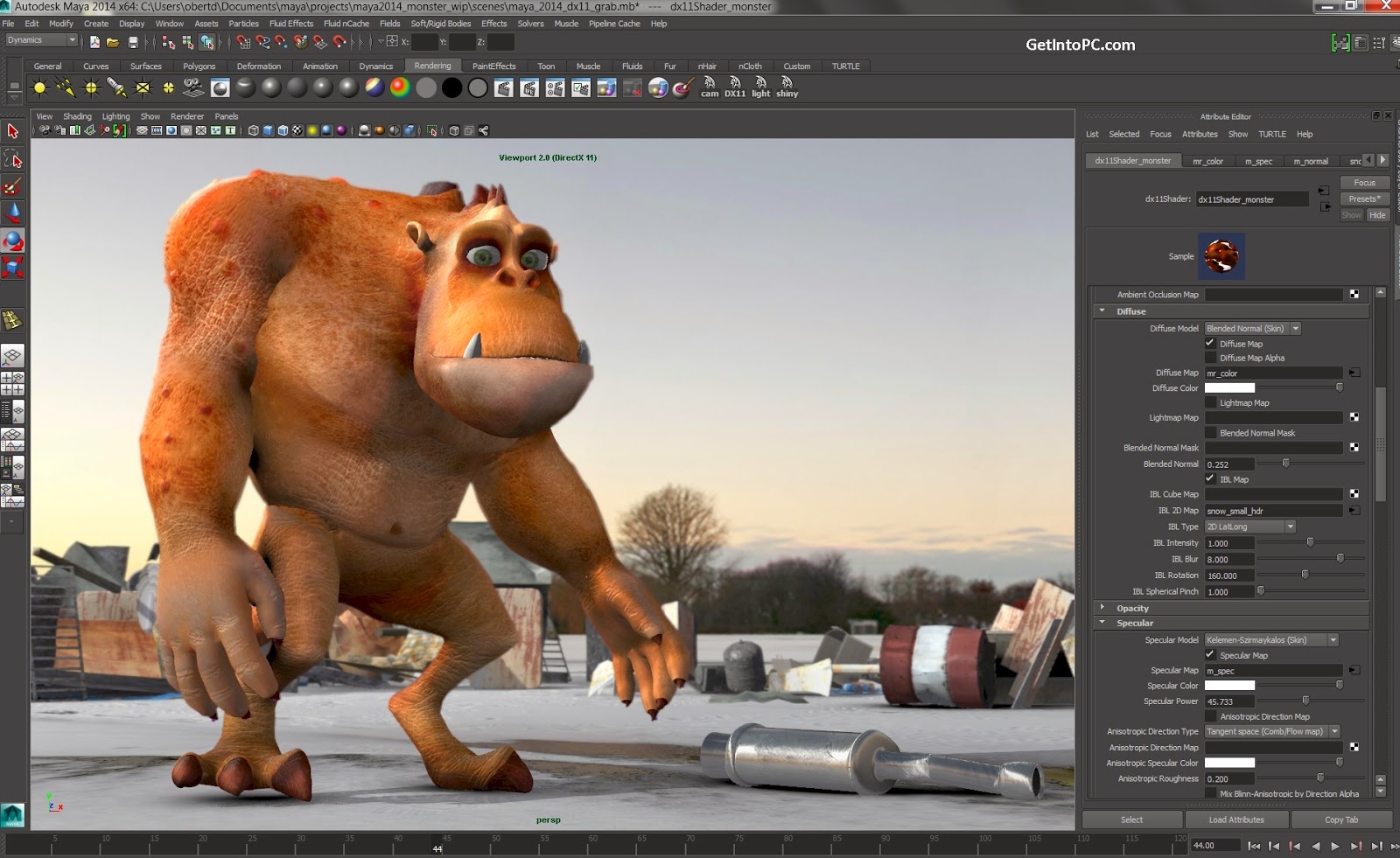Activate the Select tool arrow in the toolbox
1400x858 pixels.
[x=12, y=131]
